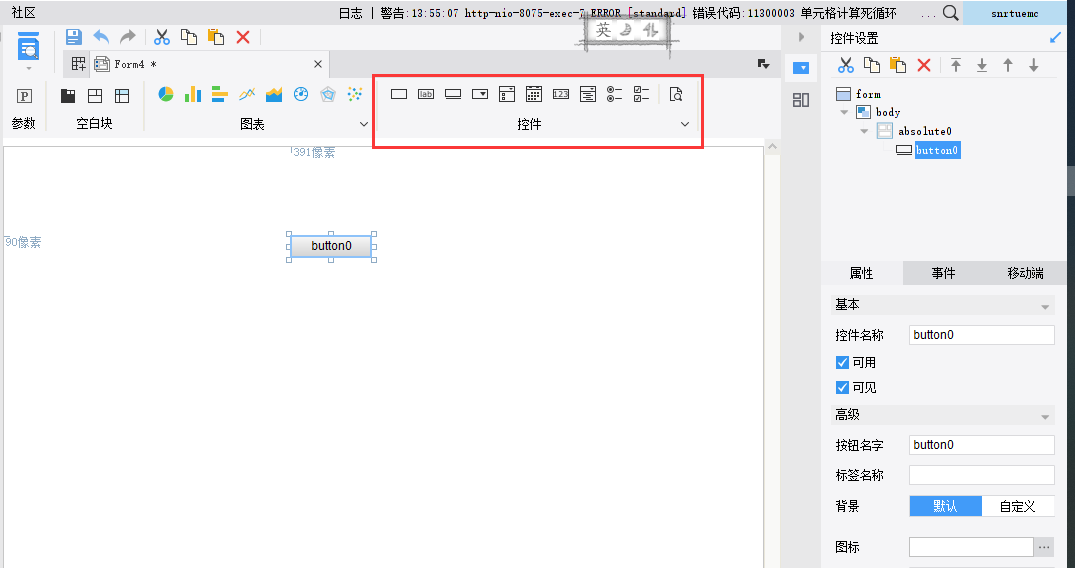The height and width of the screenshot is (568, 1075).
Task: Close the Form4 tab
Action: (x=317, y=64)
